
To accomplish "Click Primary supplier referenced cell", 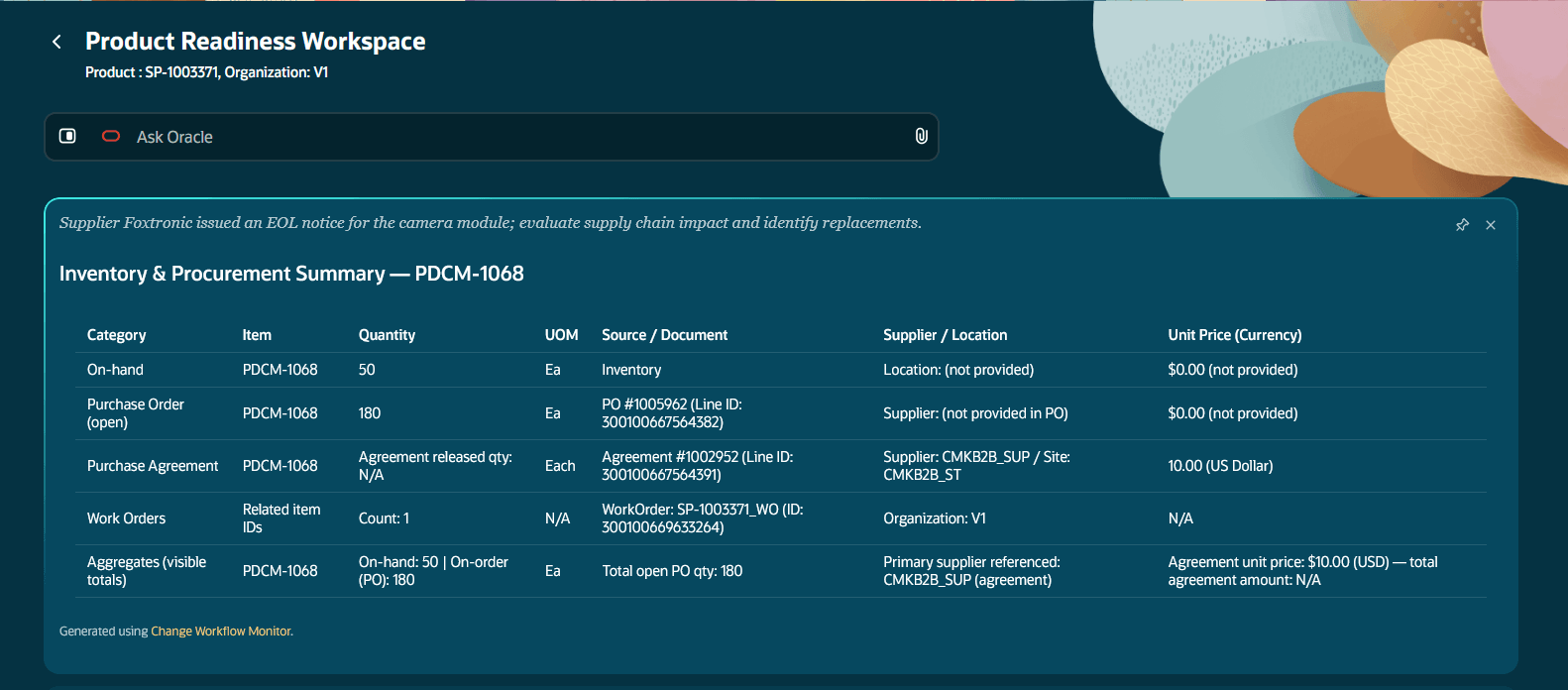I will tap(971, 571).
